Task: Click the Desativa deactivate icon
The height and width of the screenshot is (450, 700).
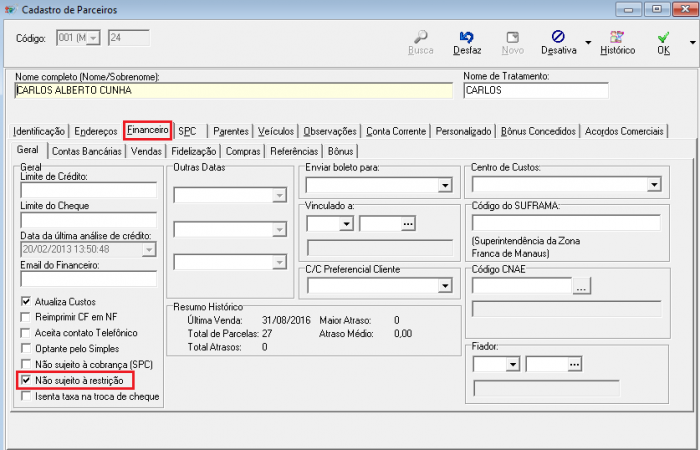Action: (x=558, y=38)
